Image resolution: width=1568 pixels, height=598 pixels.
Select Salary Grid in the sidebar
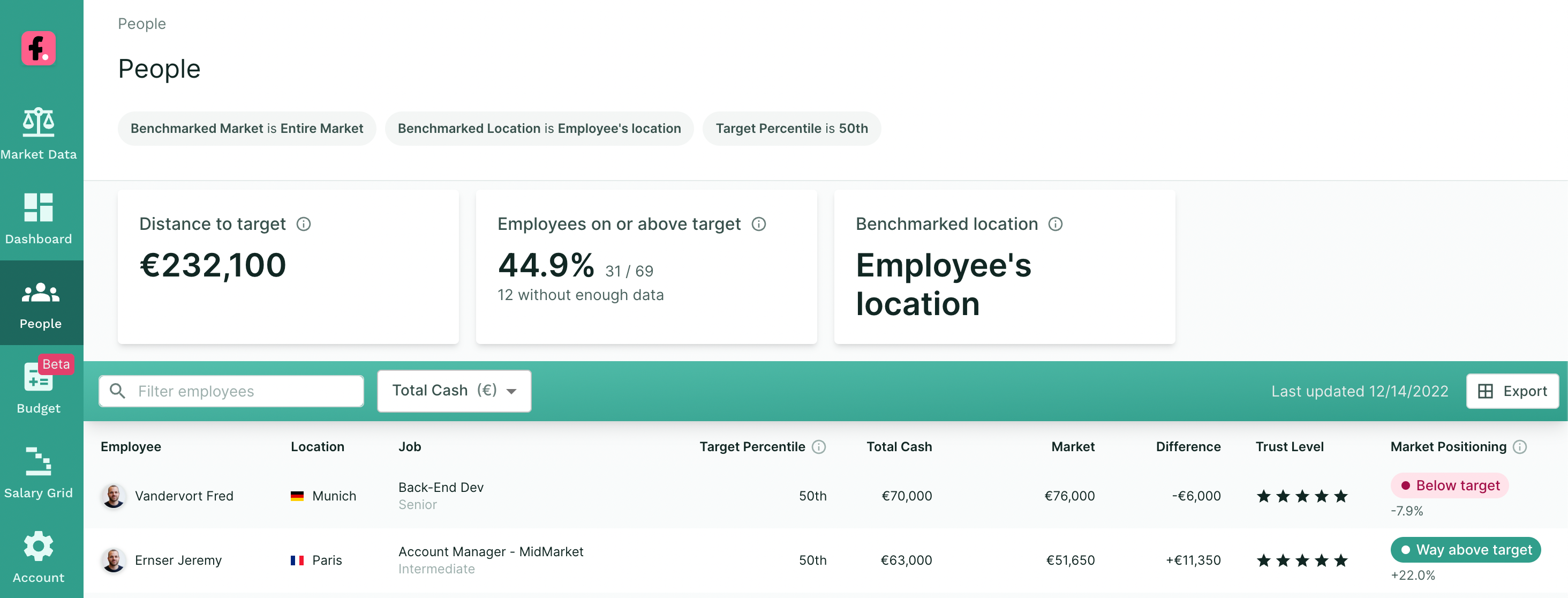pos(39,472)
